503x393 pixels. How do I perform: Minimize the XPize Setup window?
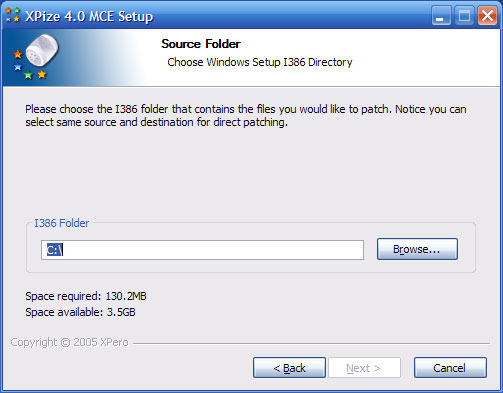(441, 16)
